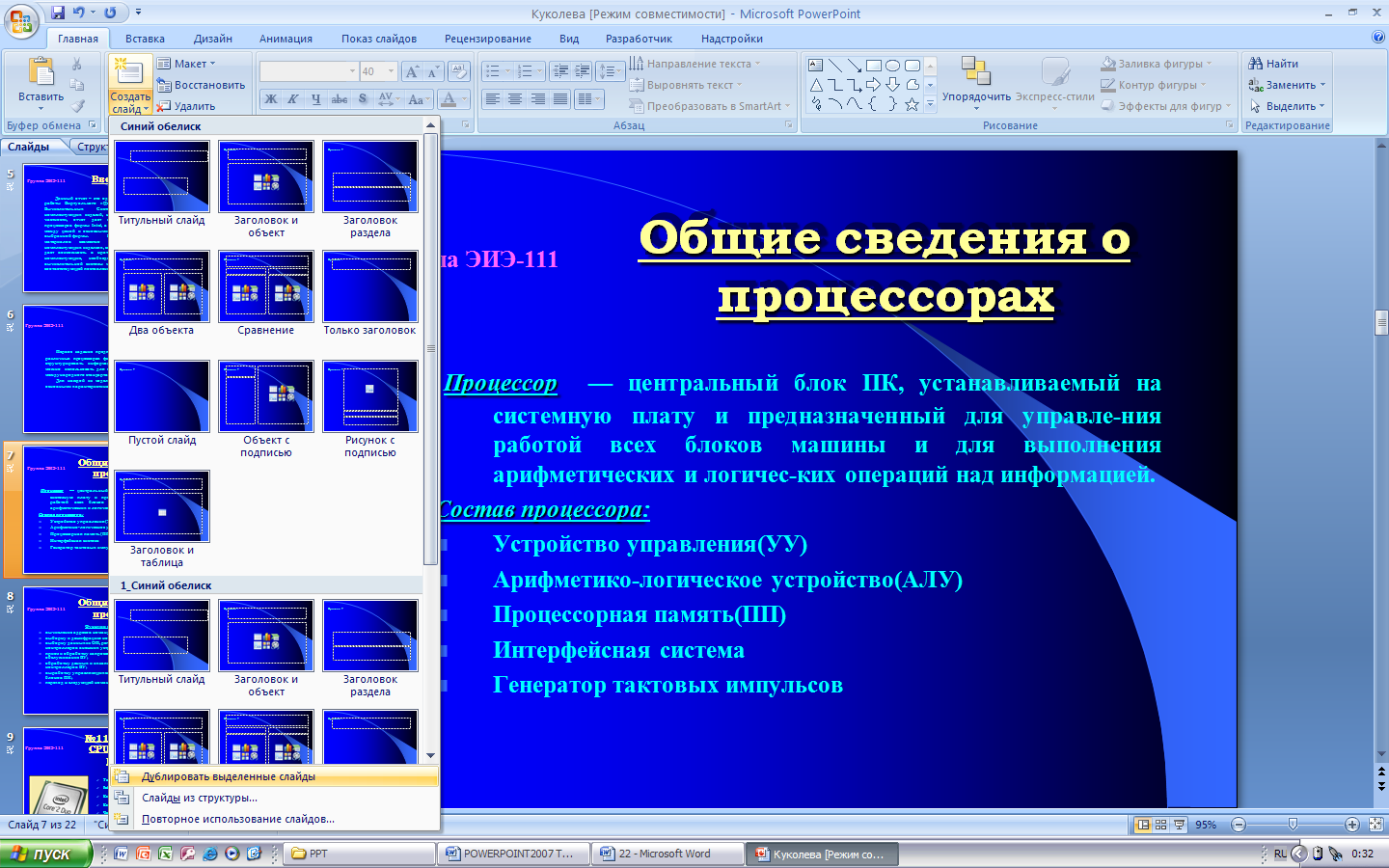The width and height of the screenshot is (1389, 868).
Task: Pick the Титульный слайд layout under Синий обелиск
Action: pyautogui.click(x=162, y=183)
